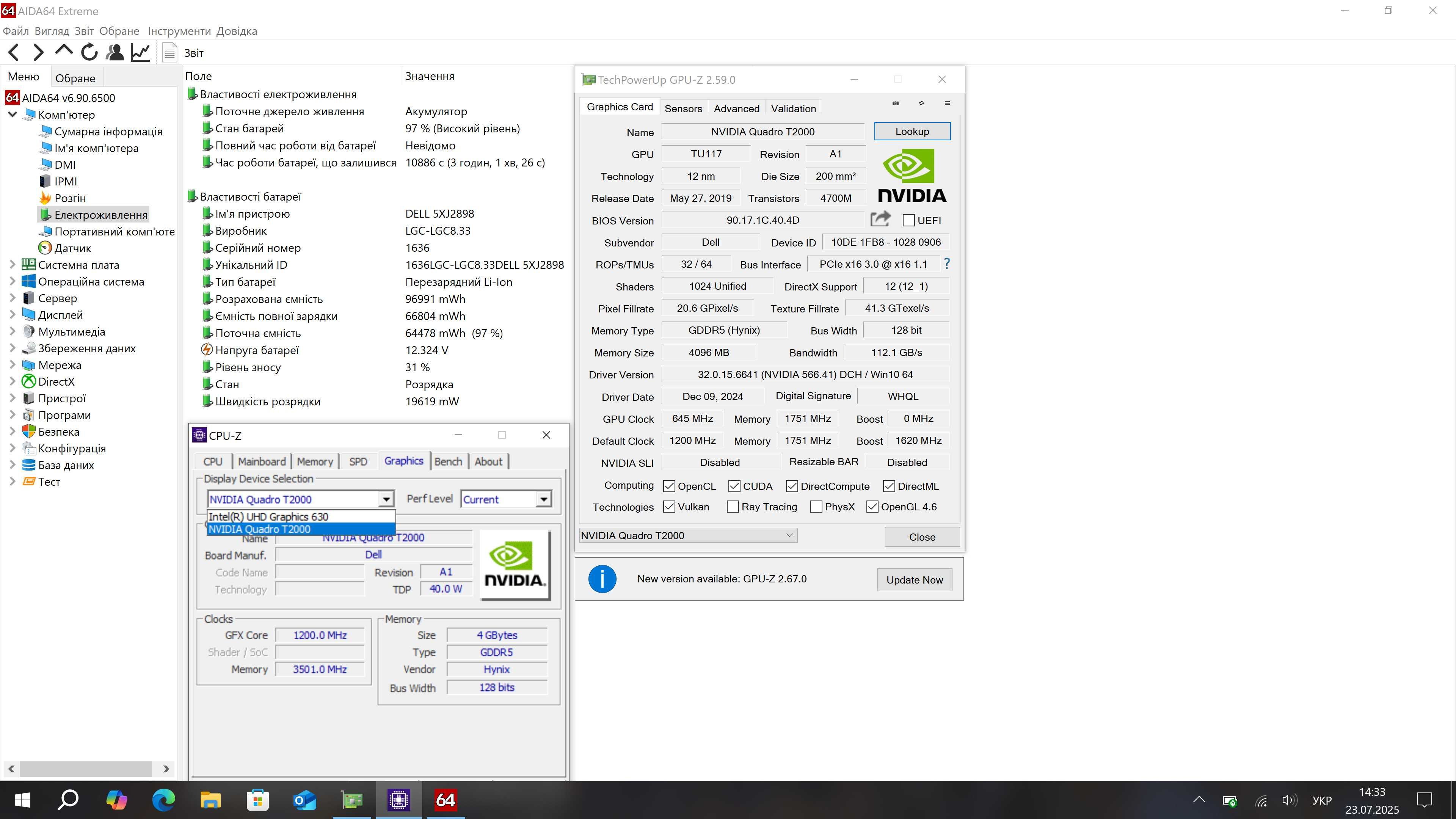The image size is (1456, 819).
Task: Open the Файл menu
Action: point(15,31)
